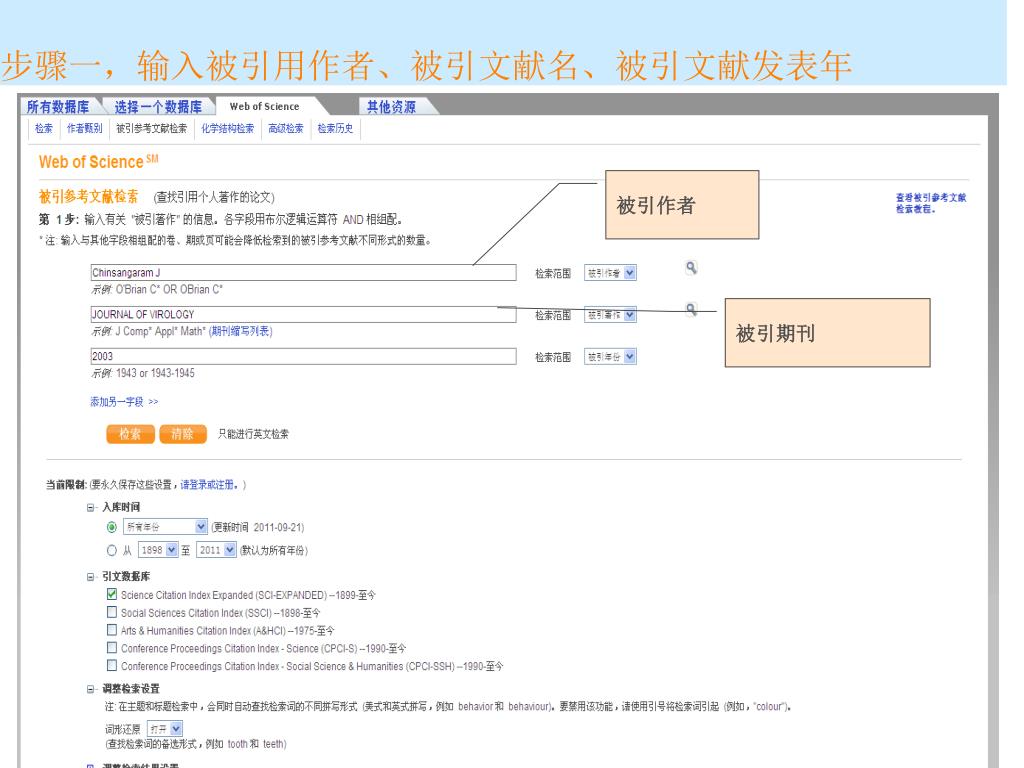The width and height of the screenshot is (1024, 768).
Task: Click the Web of Science orange heading
Action: (98, 161)
